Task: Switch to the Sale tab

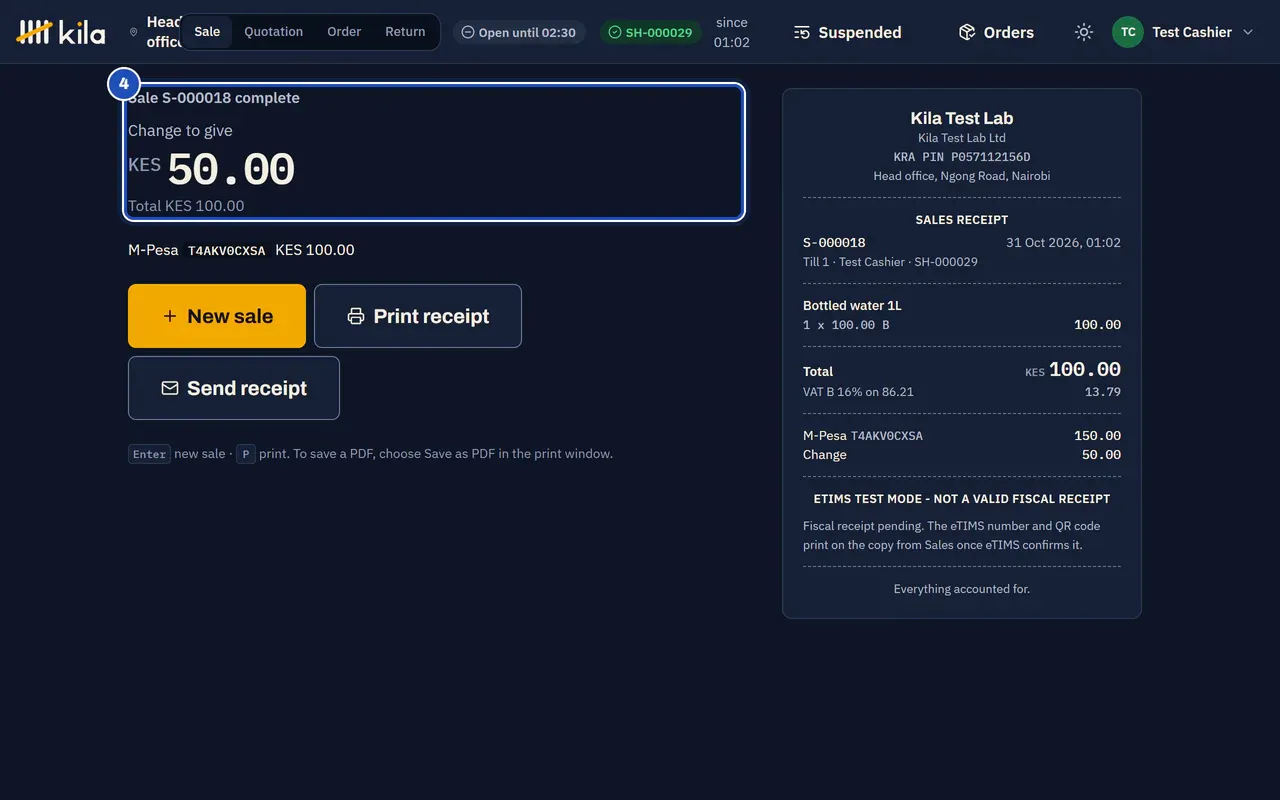Action: pos(207,32)
